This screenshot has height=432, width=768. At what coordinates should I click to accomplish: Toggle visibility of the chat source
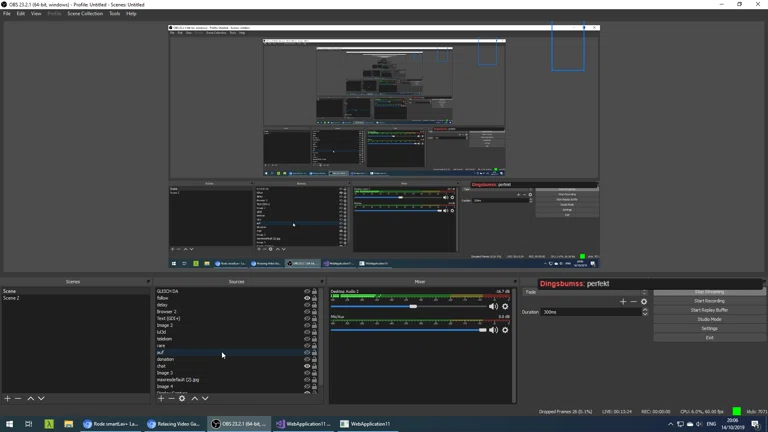(x=307, y=366)
